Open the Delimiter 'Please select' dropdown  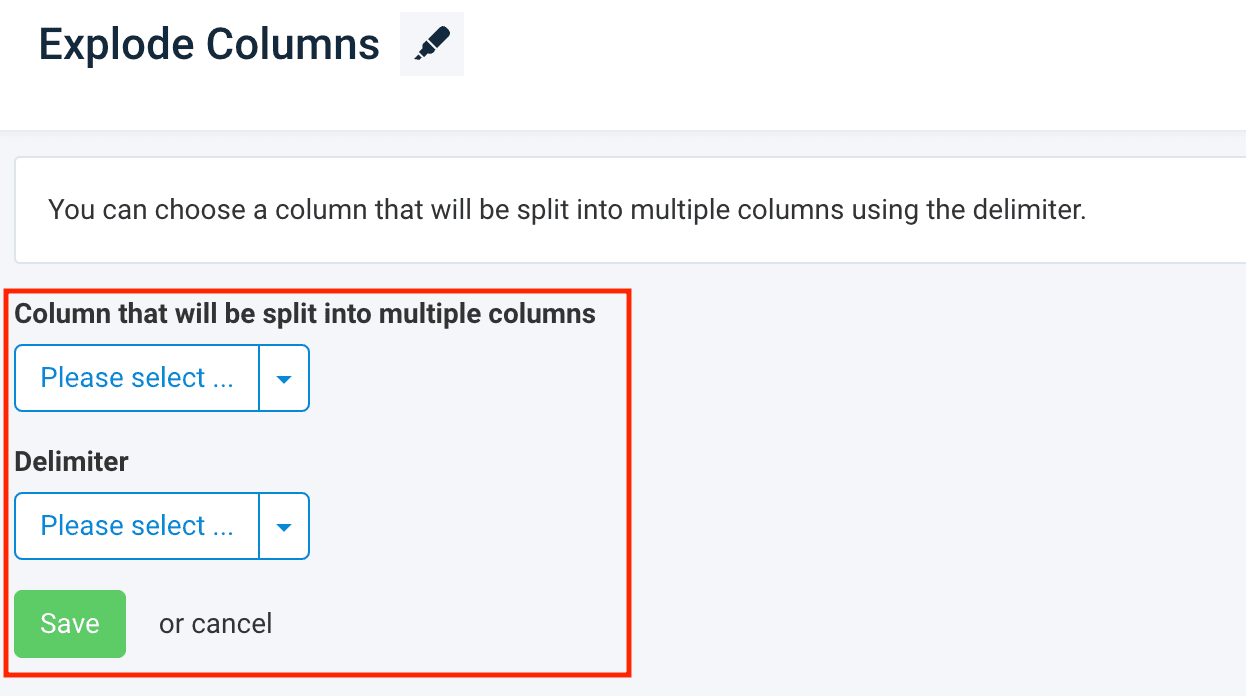point(137,526)
